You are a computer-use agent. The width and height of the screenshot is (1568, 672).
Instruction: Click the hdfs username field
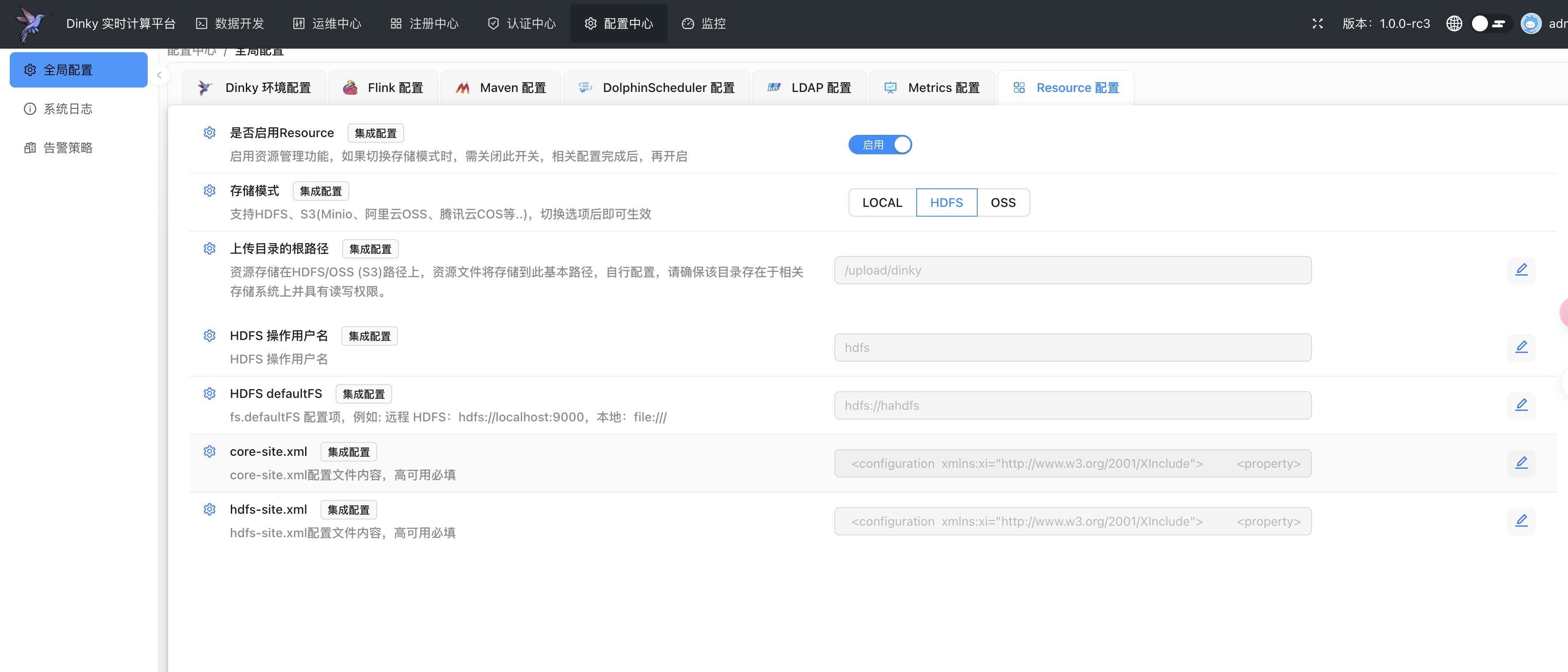pyautogui.click(x=1072, y=347)
